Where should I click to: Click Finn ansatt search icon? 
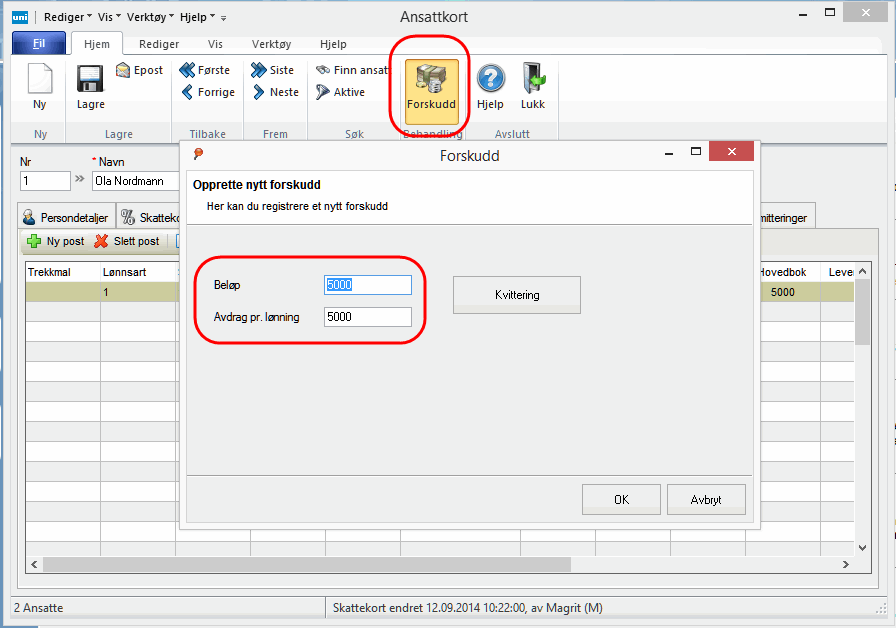(x=322, y=71)
